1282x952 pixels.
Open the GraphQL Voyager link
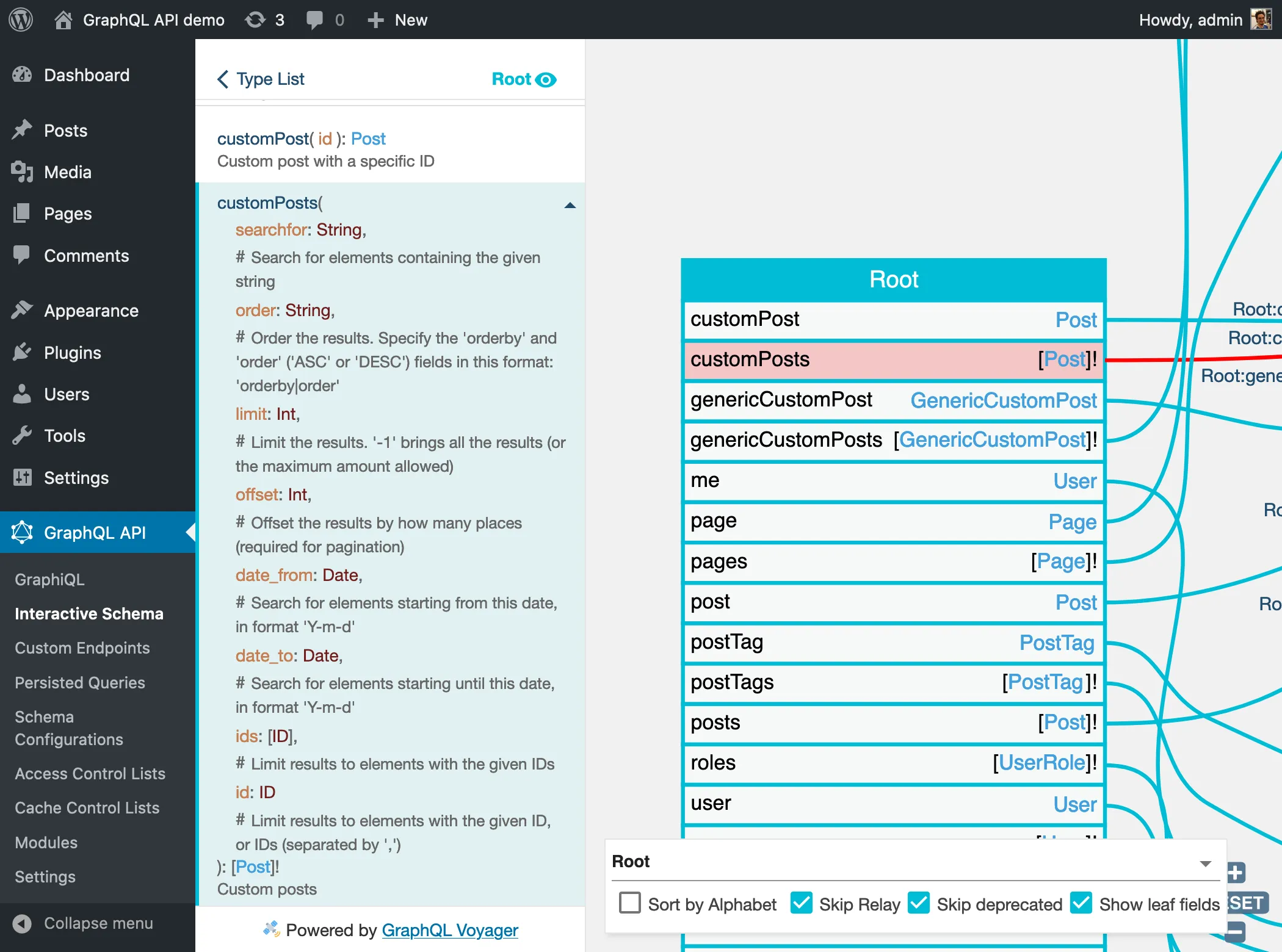pyautogui.click(x=450, y=930)
